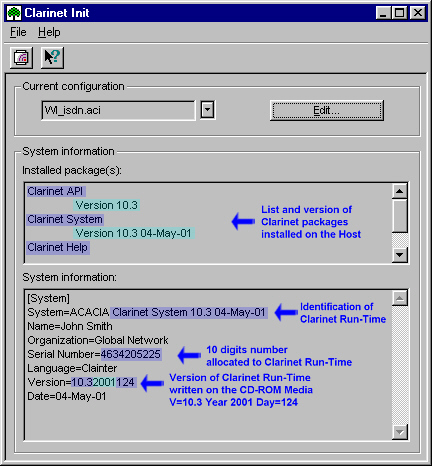Select Clarinet System package entry

click(x=65, y=219)
